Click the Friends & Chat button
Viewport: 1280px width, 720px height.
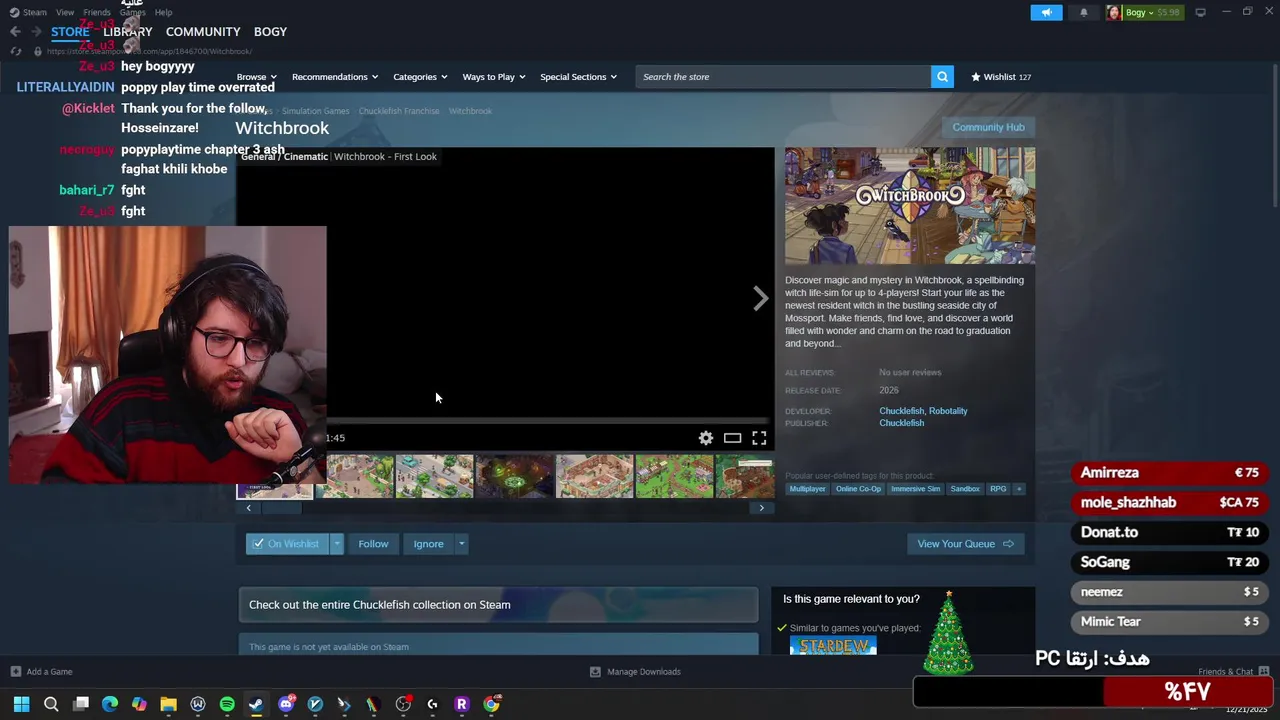[x=1234, y=672]
